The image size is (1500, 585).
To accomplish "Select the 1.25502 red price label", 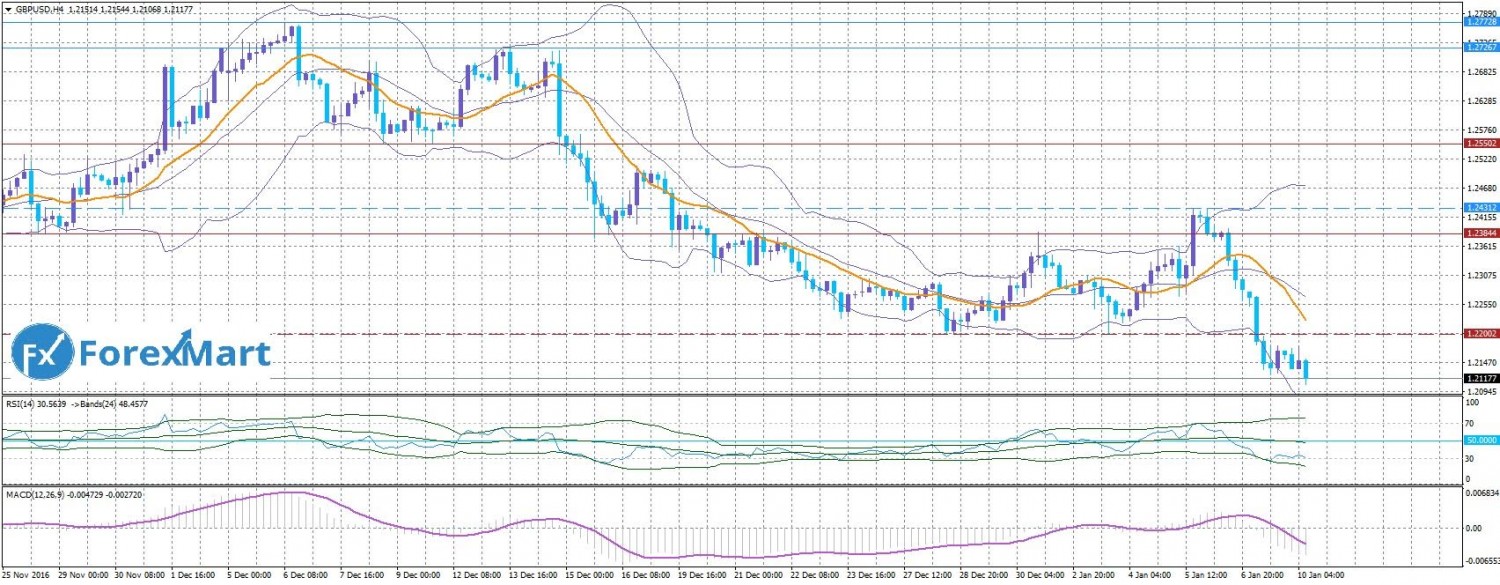I will [x=1480, y=144].
